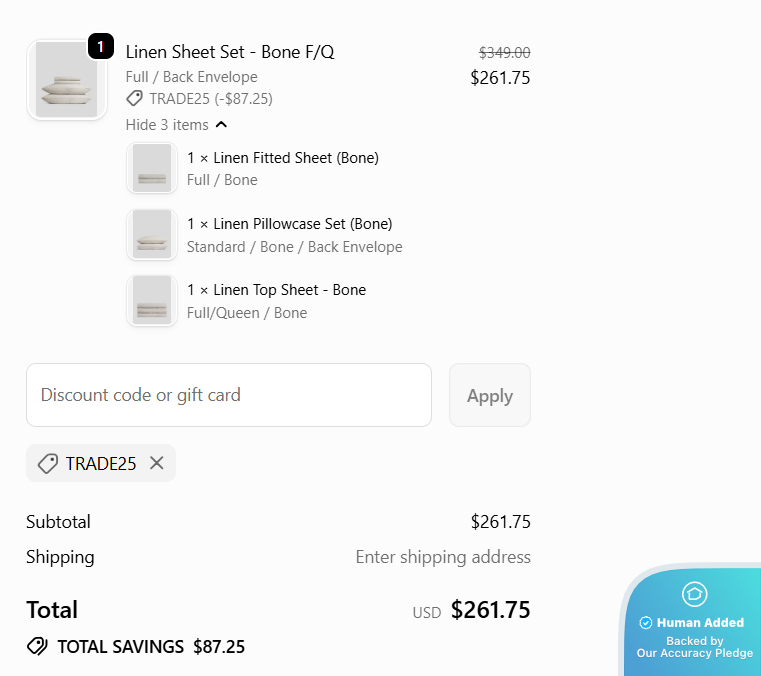
Task: Collapse the list with the Hide 3 items chevron
Action: (x=221, y=125)
